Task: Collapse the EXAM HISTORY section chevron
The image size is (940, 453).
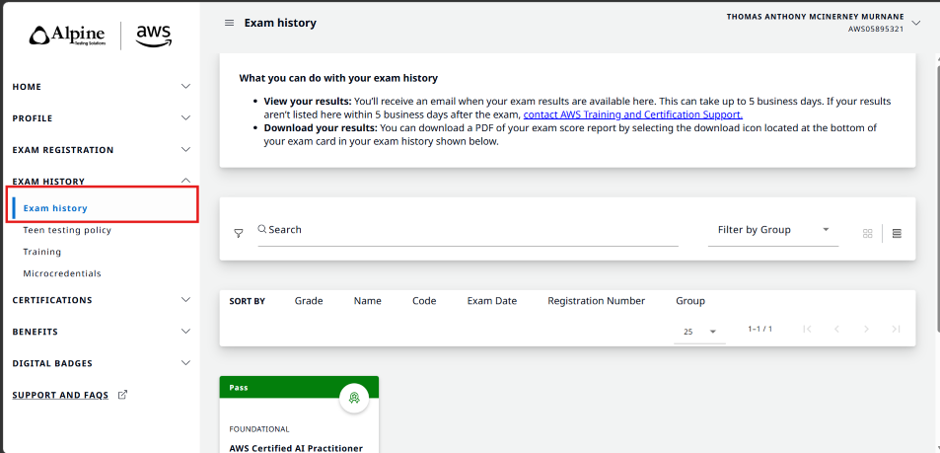Action: (x=186, y=180)
